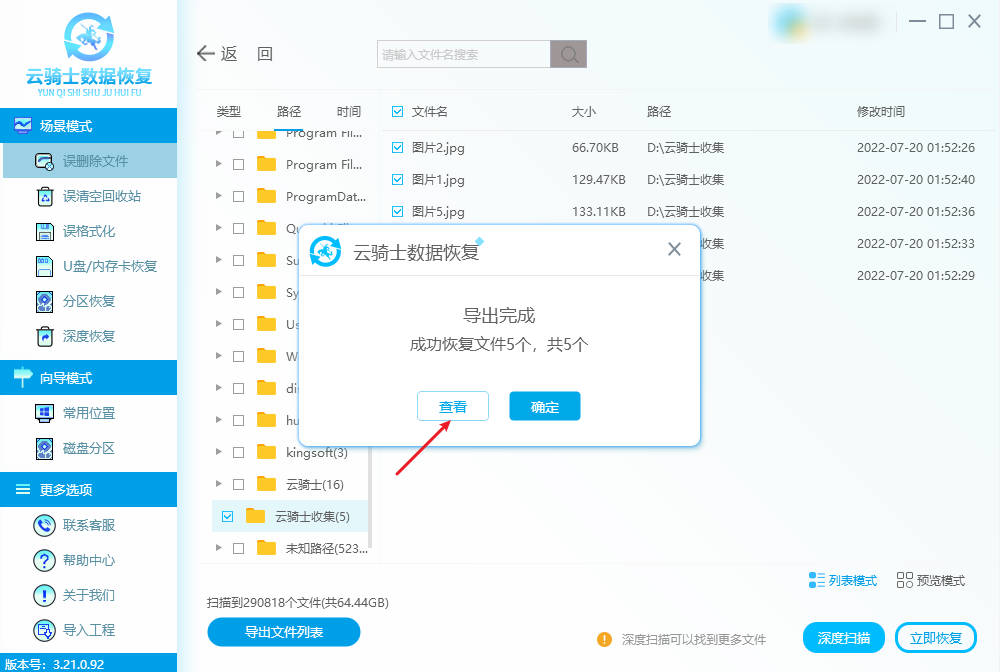This screenshot has width=1000, height=672.
Task: Open the 磁盘分区 icon
Action: coord(45,448)
